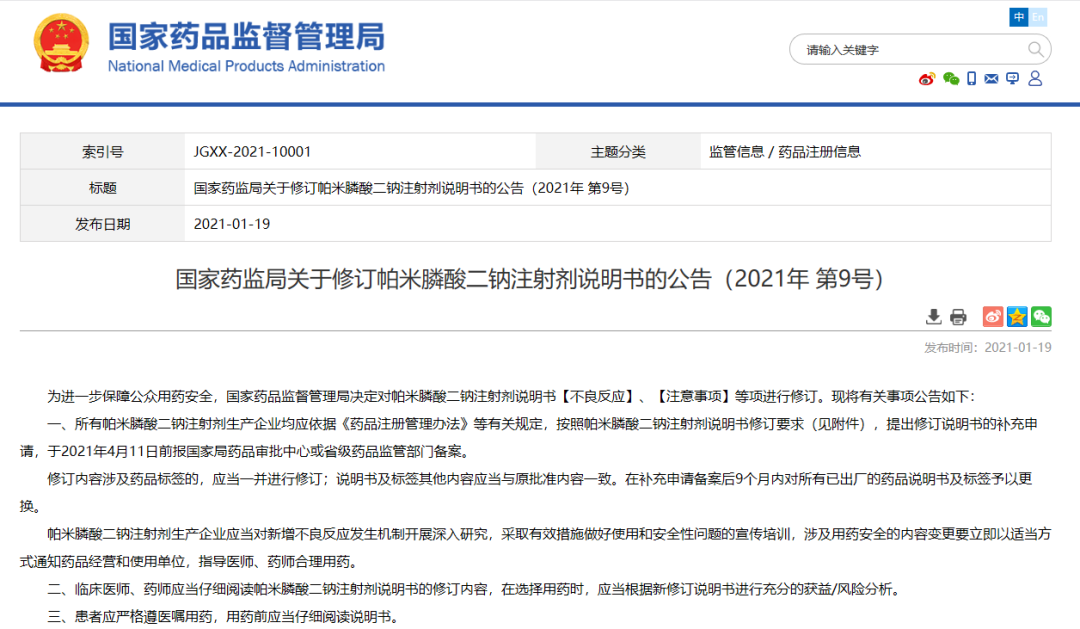Switch language to English 'En'

click(x=1038, y=17)
